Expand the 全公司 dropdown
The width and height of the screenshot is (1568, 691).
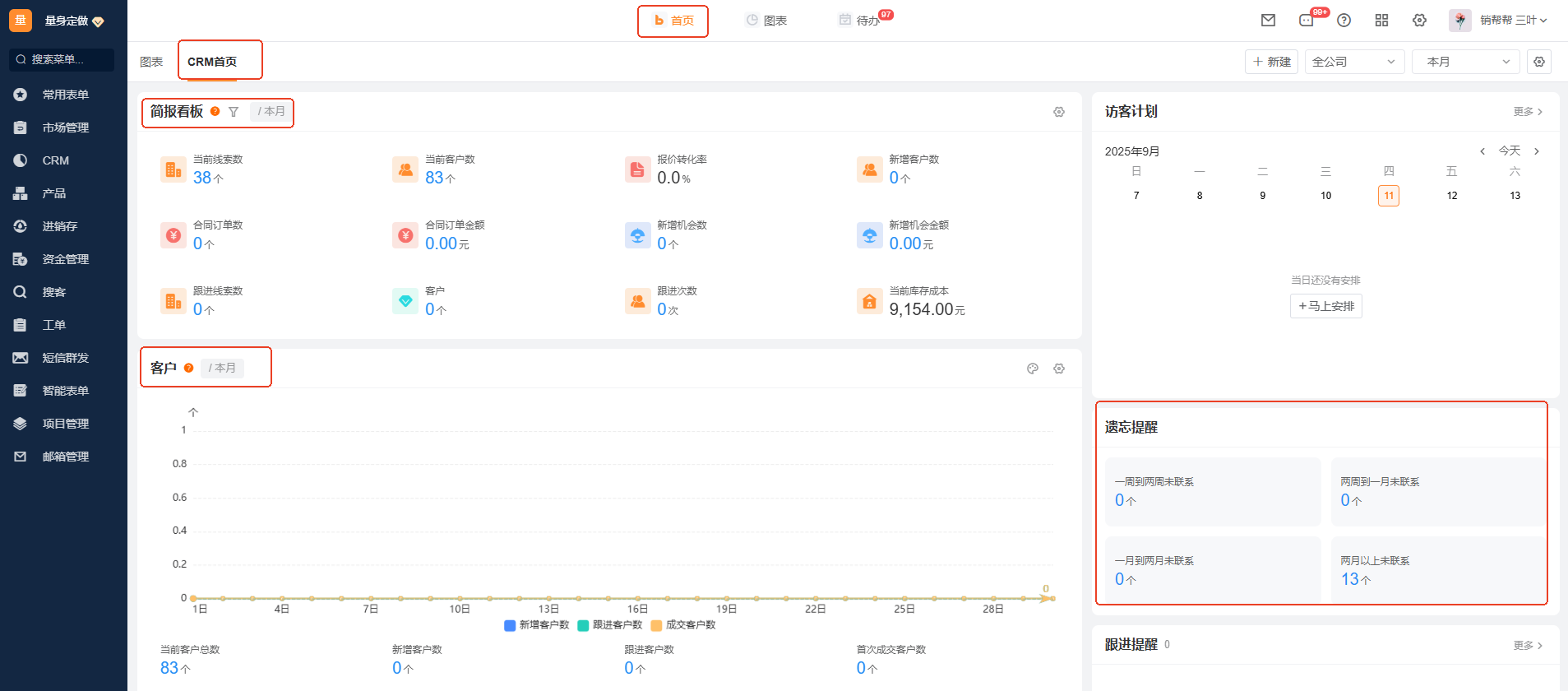(x=1353, y=62)
